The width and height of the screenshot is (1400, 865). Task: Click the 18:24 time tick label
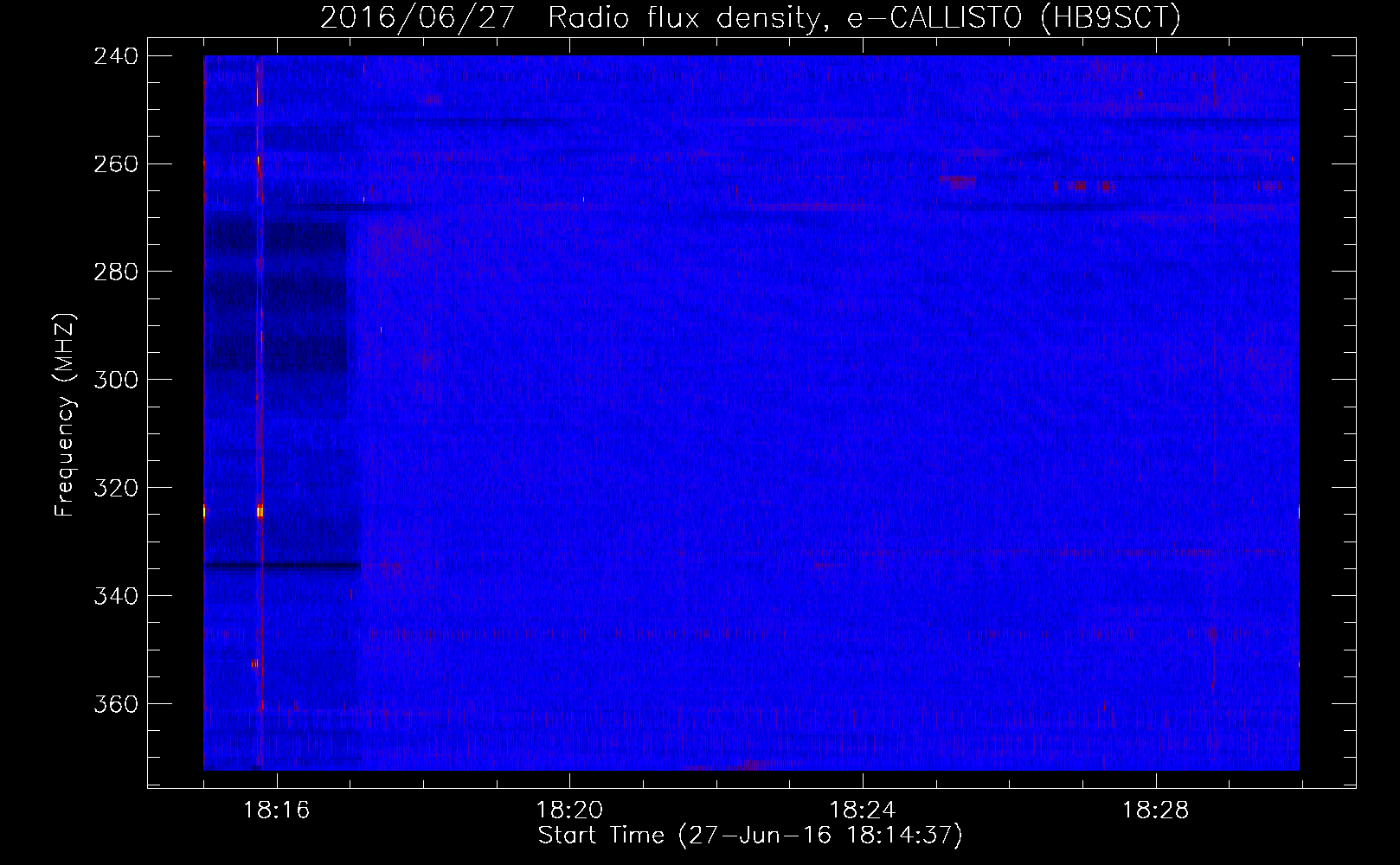click(x=863, y=811)
